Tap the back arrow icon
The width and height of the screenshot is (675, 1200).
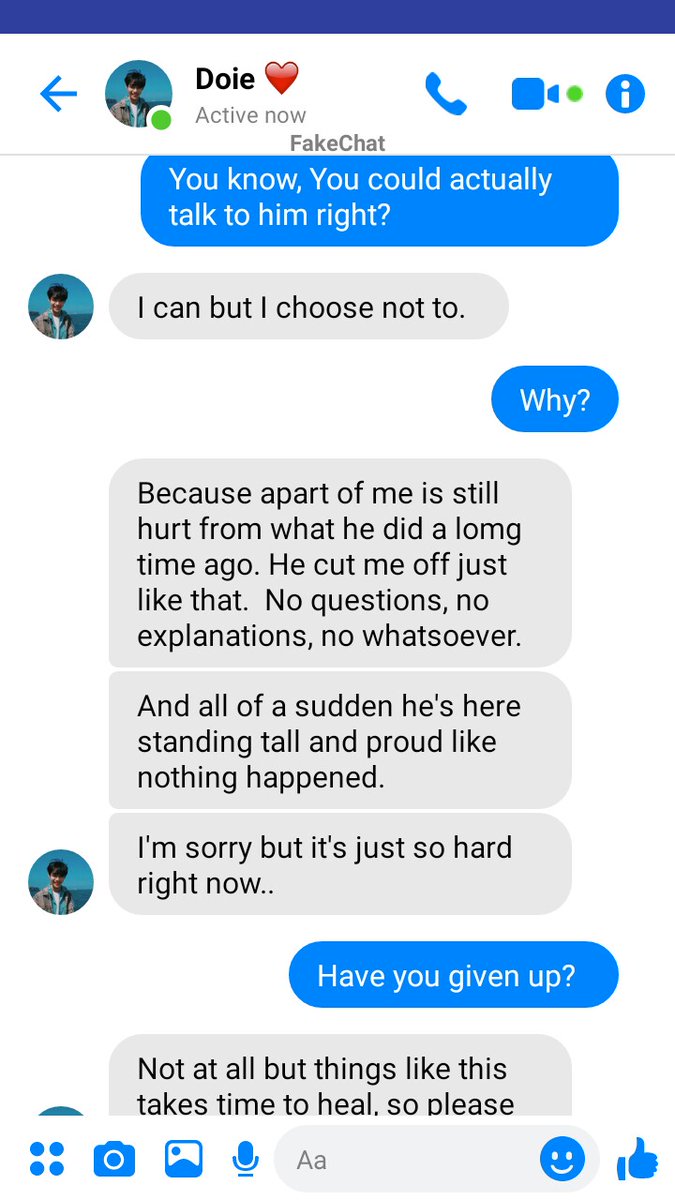coord(58,95)
